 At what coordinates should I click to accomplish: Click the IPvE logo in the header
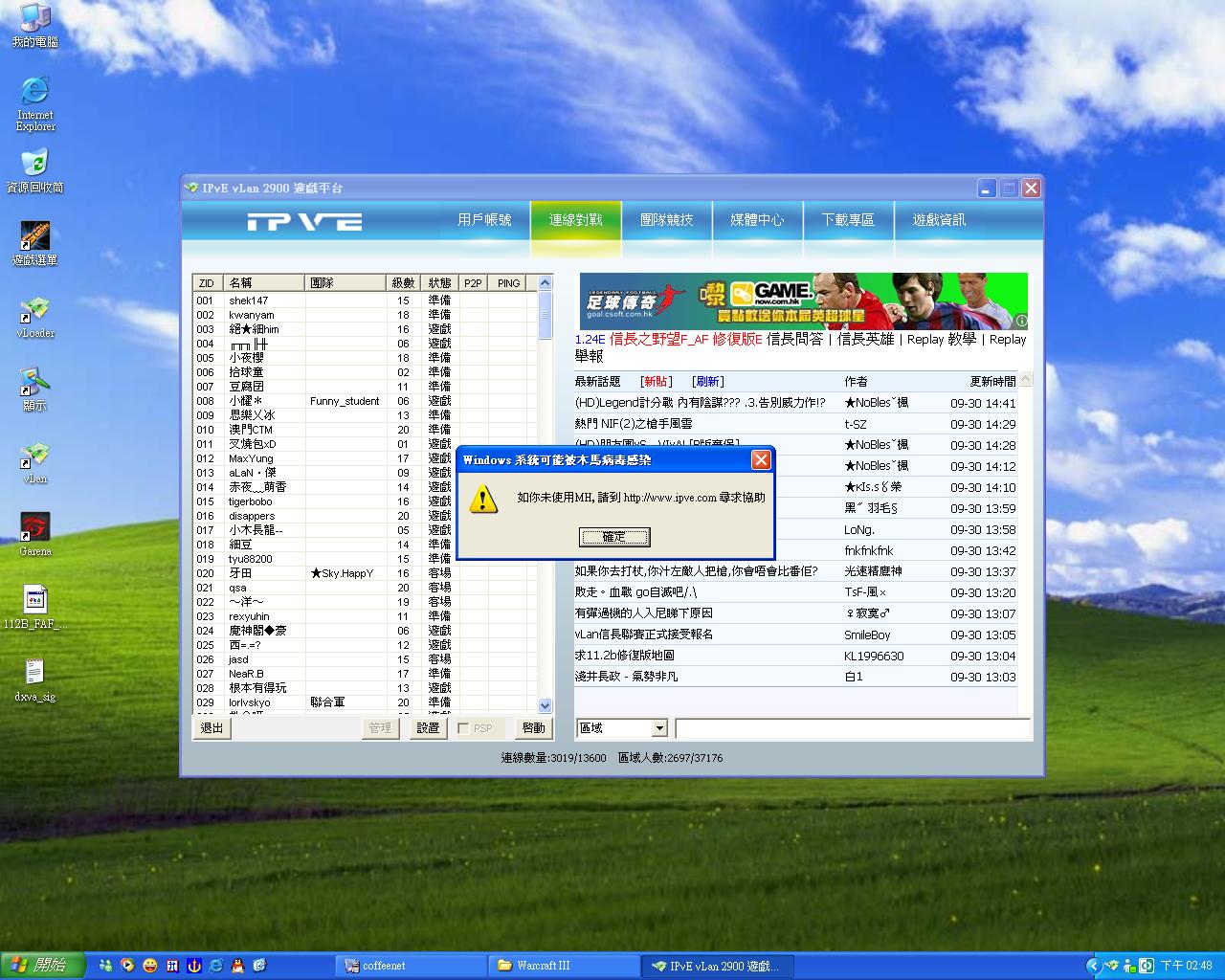[x=304, y=222]
